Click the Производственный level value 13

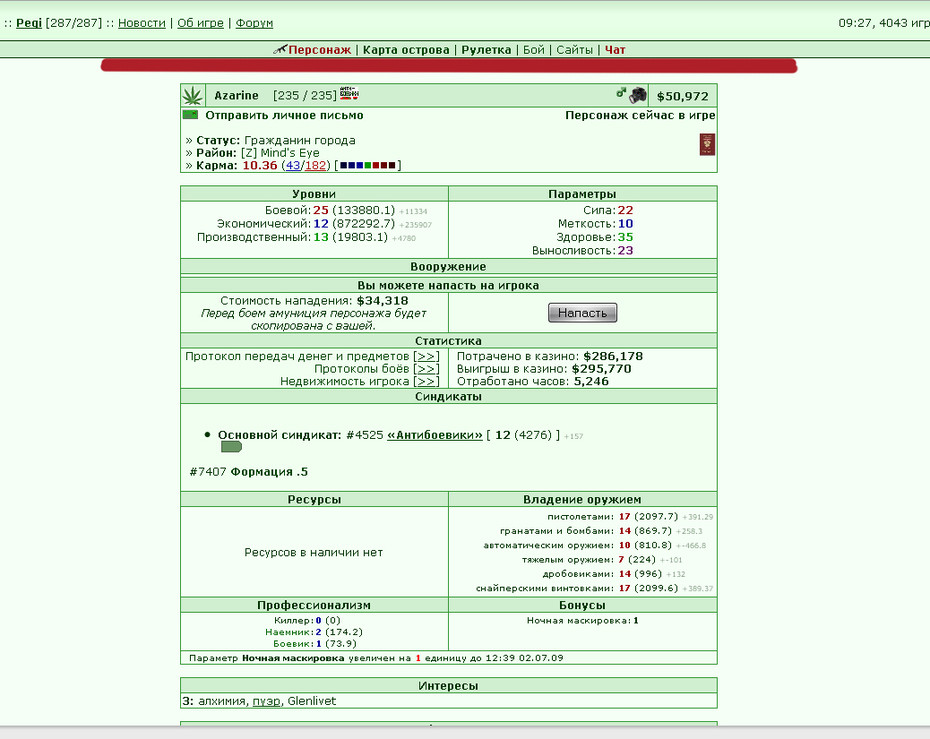[x=321, y=237]
